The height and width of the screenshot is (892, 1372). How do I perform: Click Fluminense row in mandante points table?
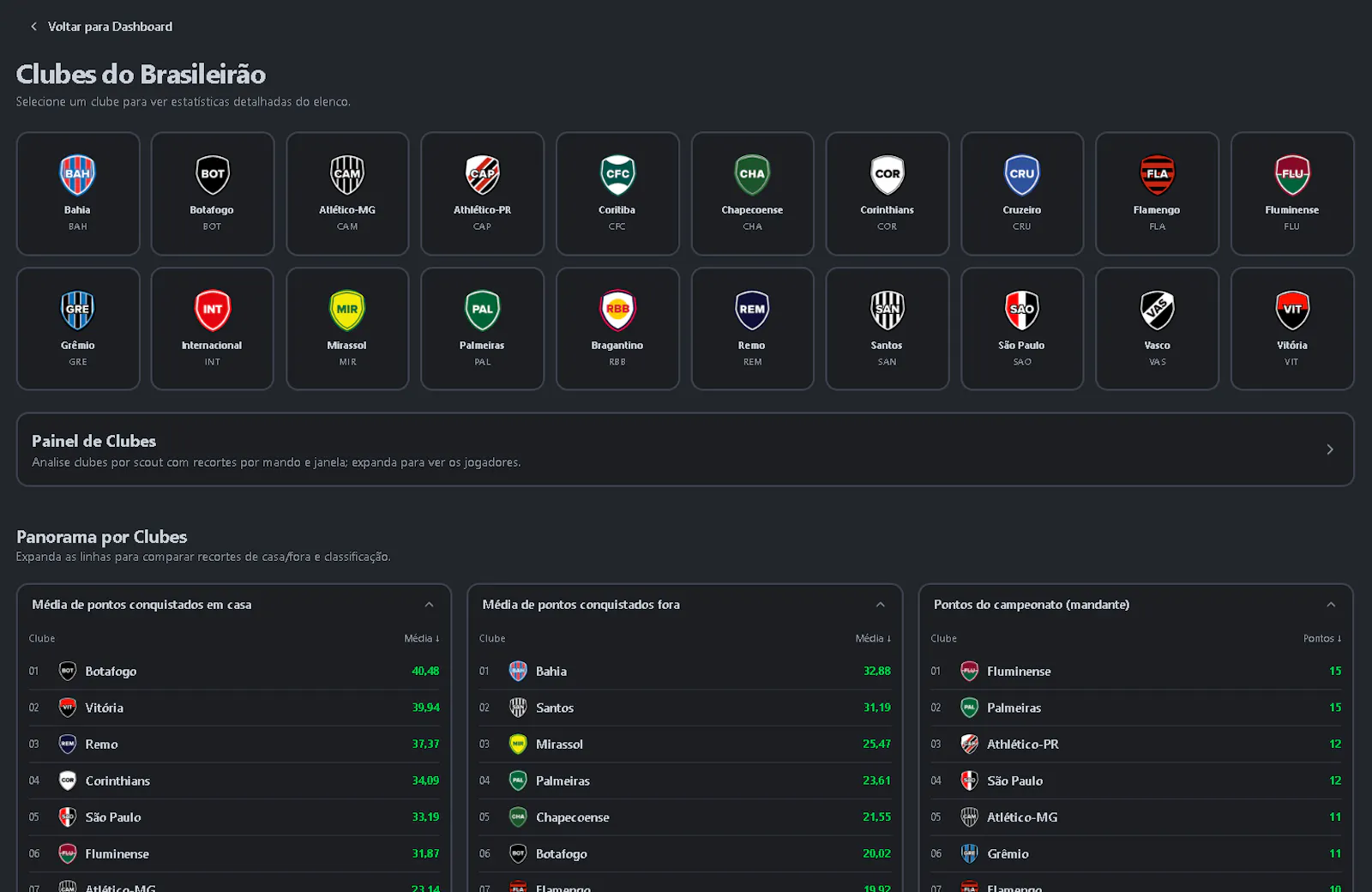click(1136, 672)
